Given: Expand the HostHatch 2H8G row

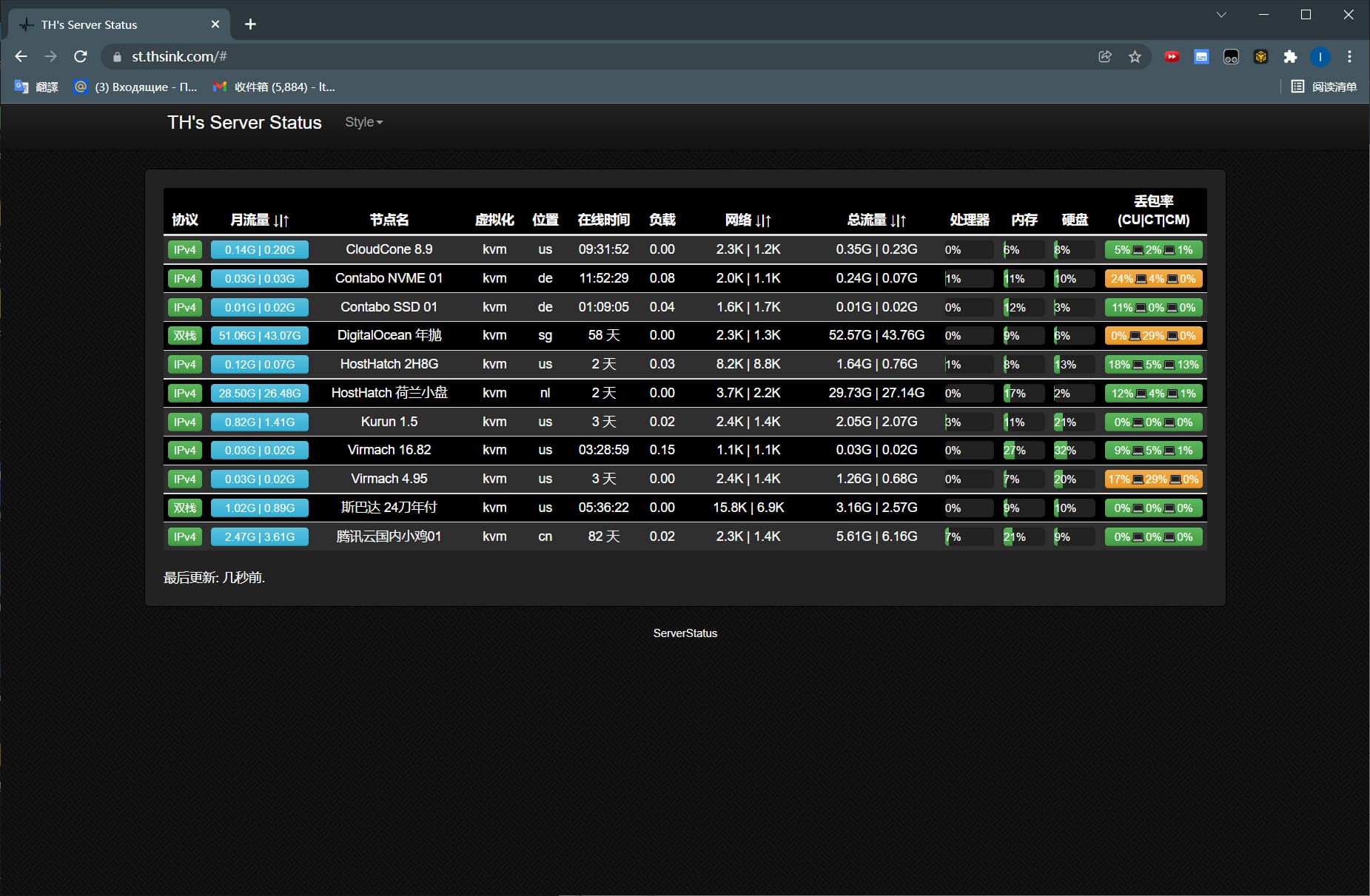Looking at the screenshot, I should coord(685,364).
